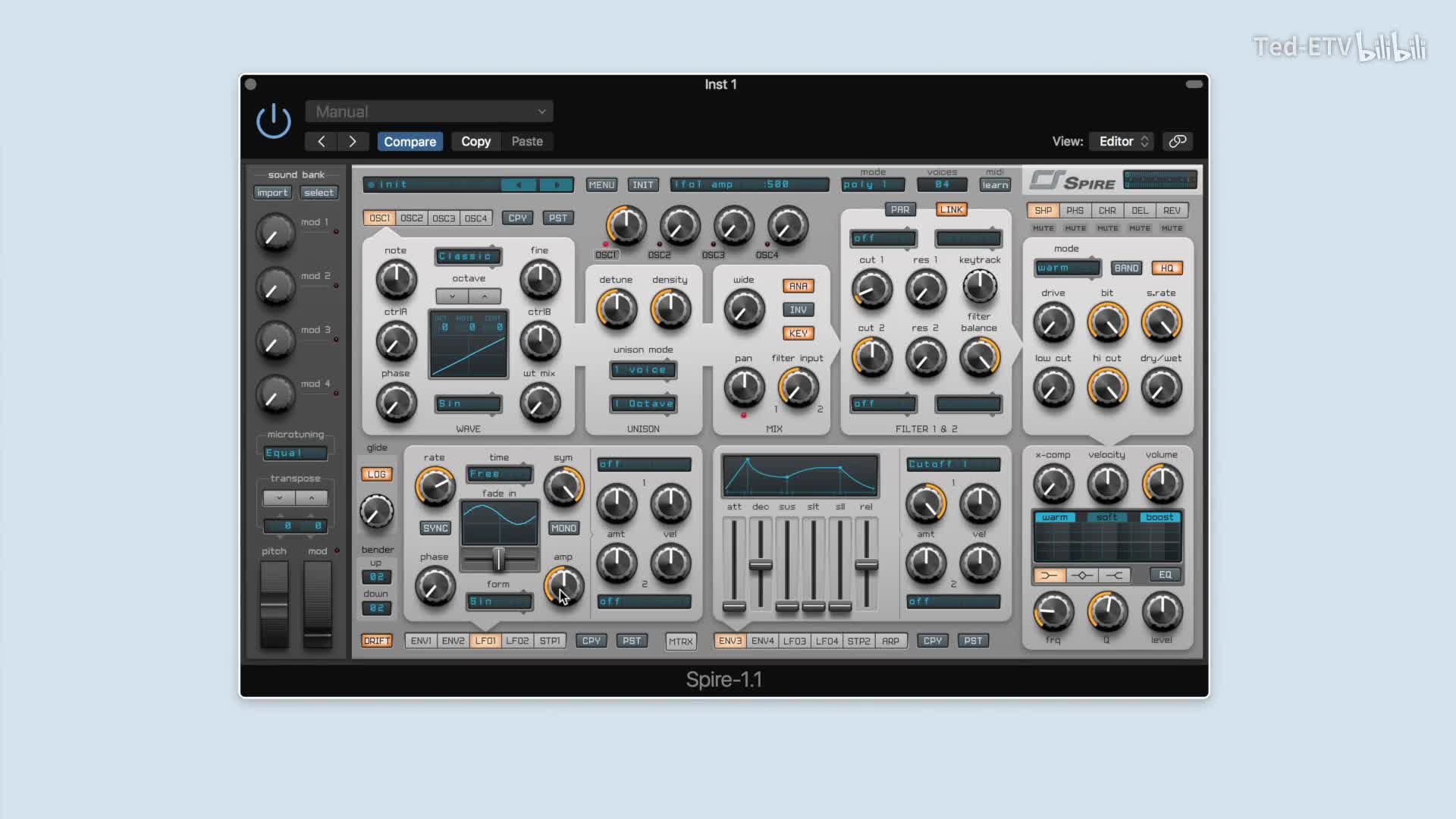Open the Manual preset dropdown
This screenshot has width=1456, height=819.
[x=429, y=111]
